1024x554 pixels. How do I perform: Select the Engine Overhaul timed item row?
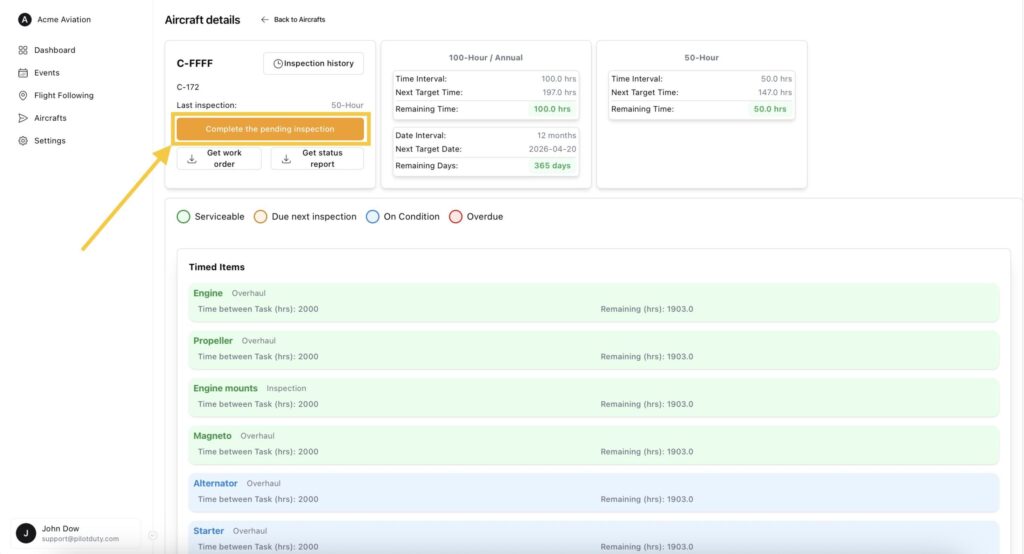pyautogui.click(x=594, y=301)
